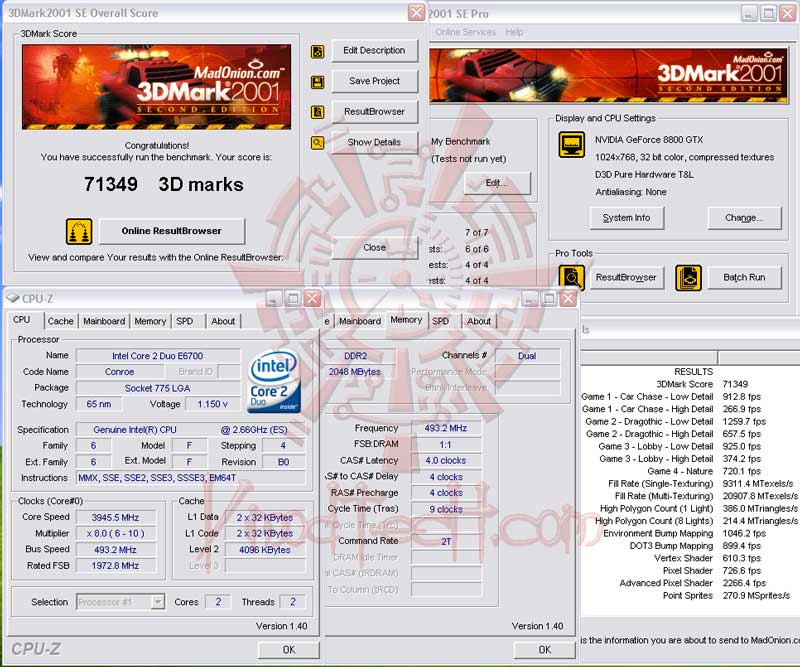Click the monitor icon in Display and CPU Settings

[x=572, y=145]
